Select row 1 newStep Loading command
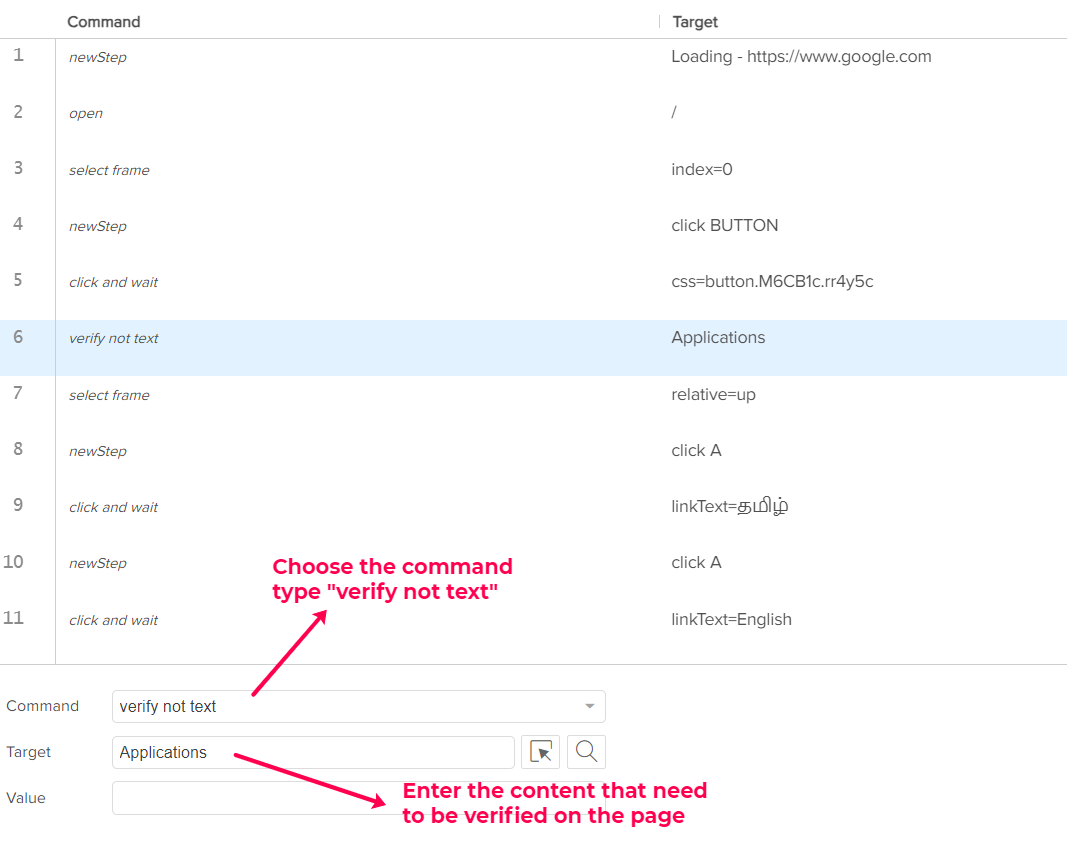This screenshot has height=857, width=1067. (98, 57)
